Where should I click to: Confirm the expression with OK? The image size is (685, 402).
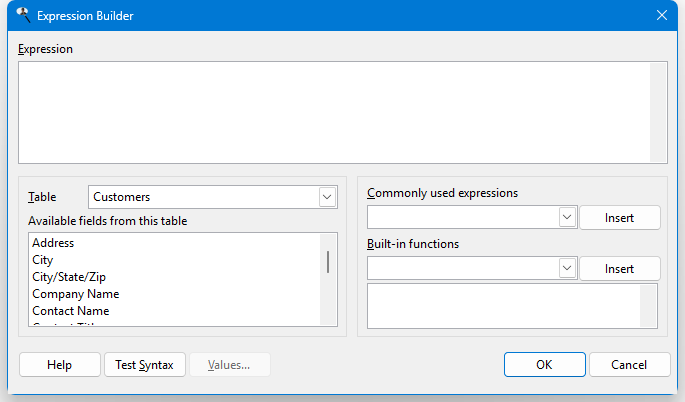544,365
